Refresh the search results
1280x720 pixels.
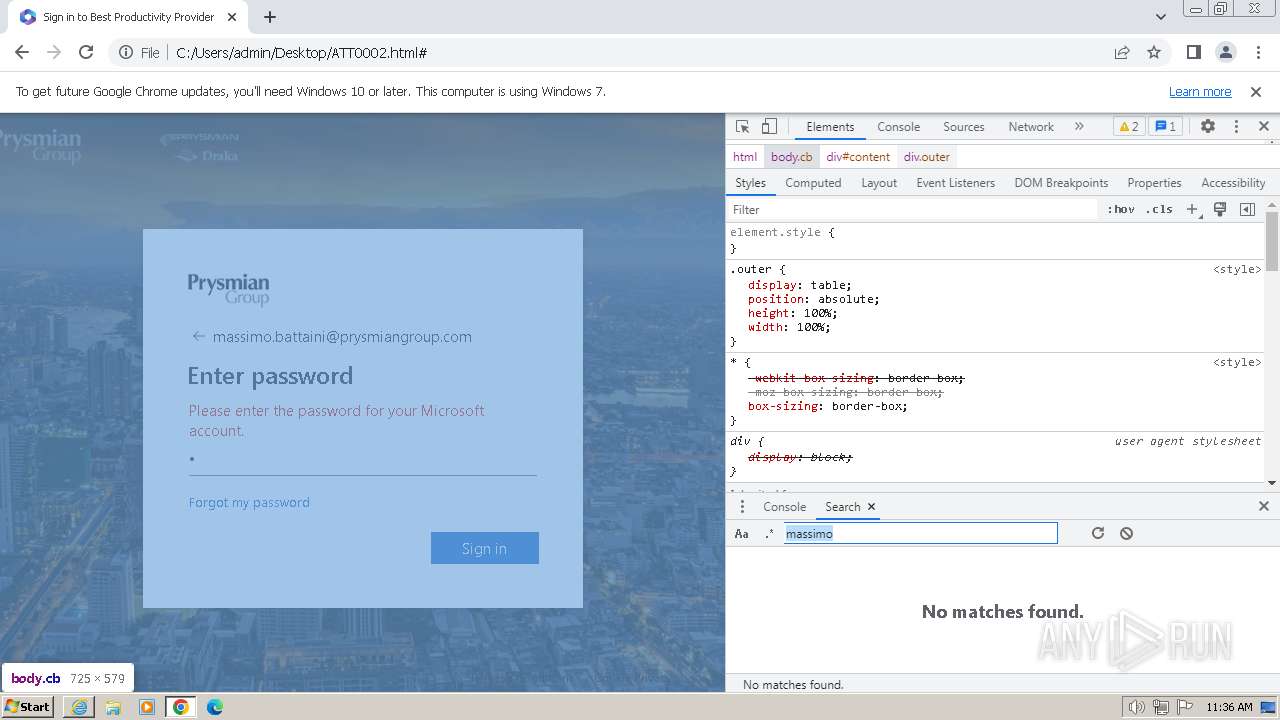pyautogui.click(x=1098, y=533)
